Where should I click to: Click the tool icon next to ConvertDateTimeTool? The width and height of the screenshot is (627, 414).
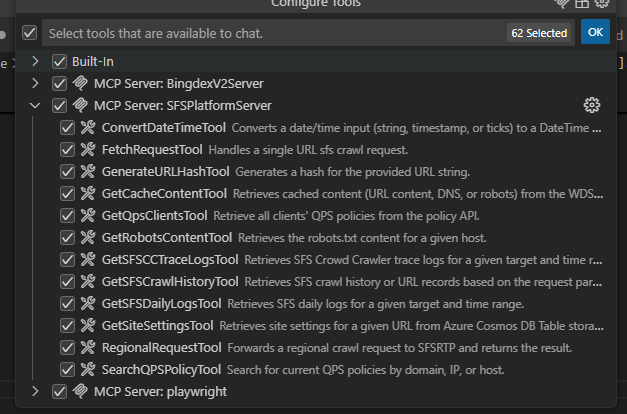(x=88, y=128)
